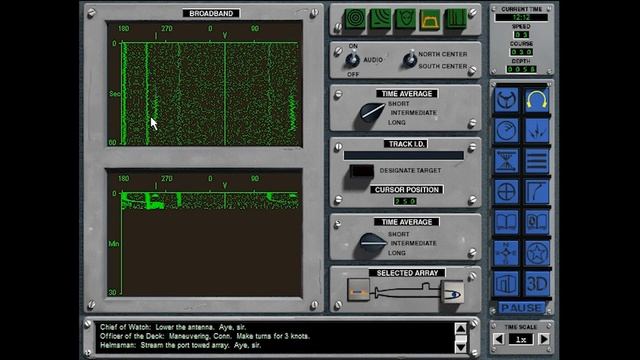Click the COURSE value display

[521, 52]
